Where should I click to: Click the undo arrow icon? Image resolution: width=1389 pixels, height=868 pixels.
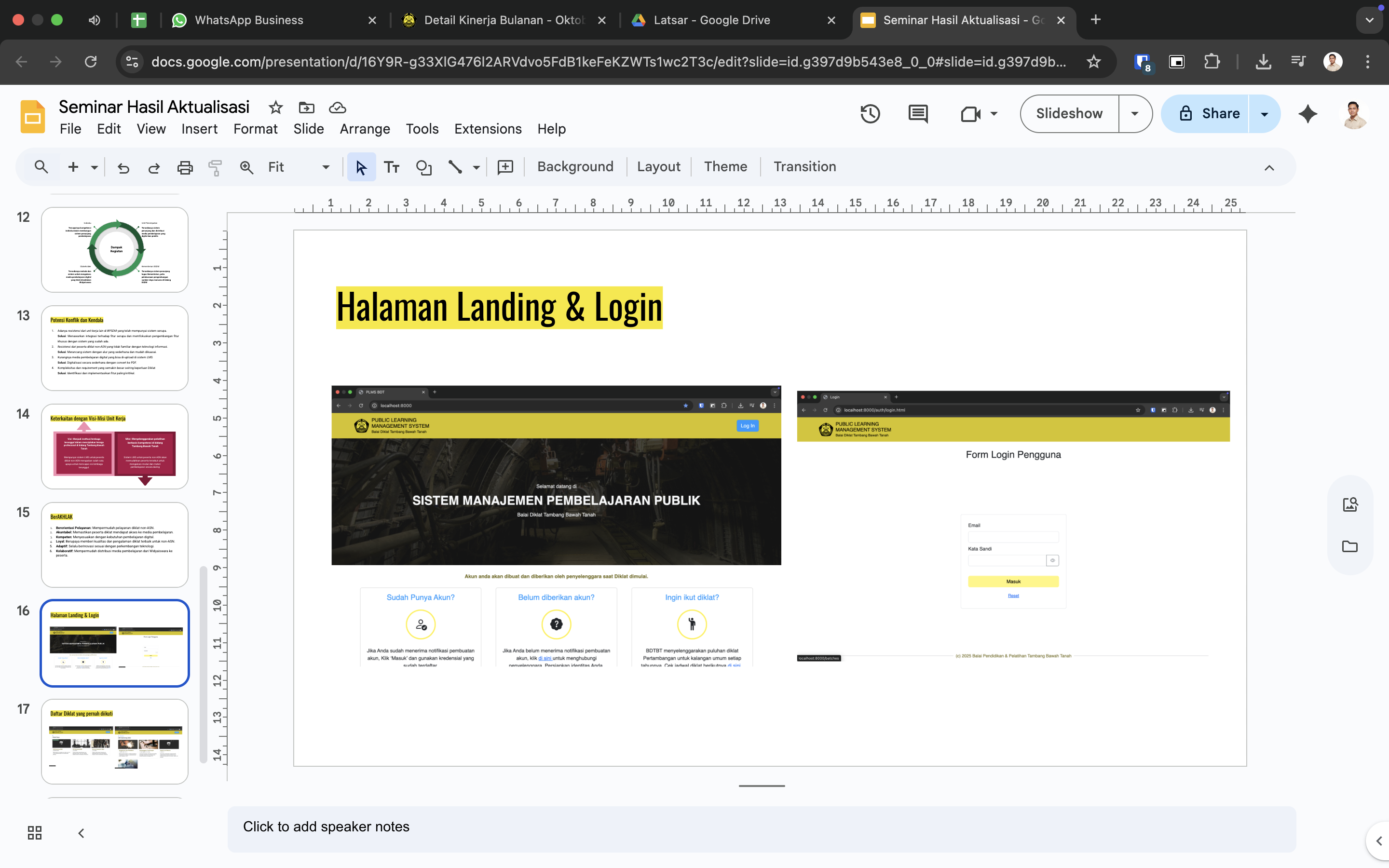click(123, 167)
